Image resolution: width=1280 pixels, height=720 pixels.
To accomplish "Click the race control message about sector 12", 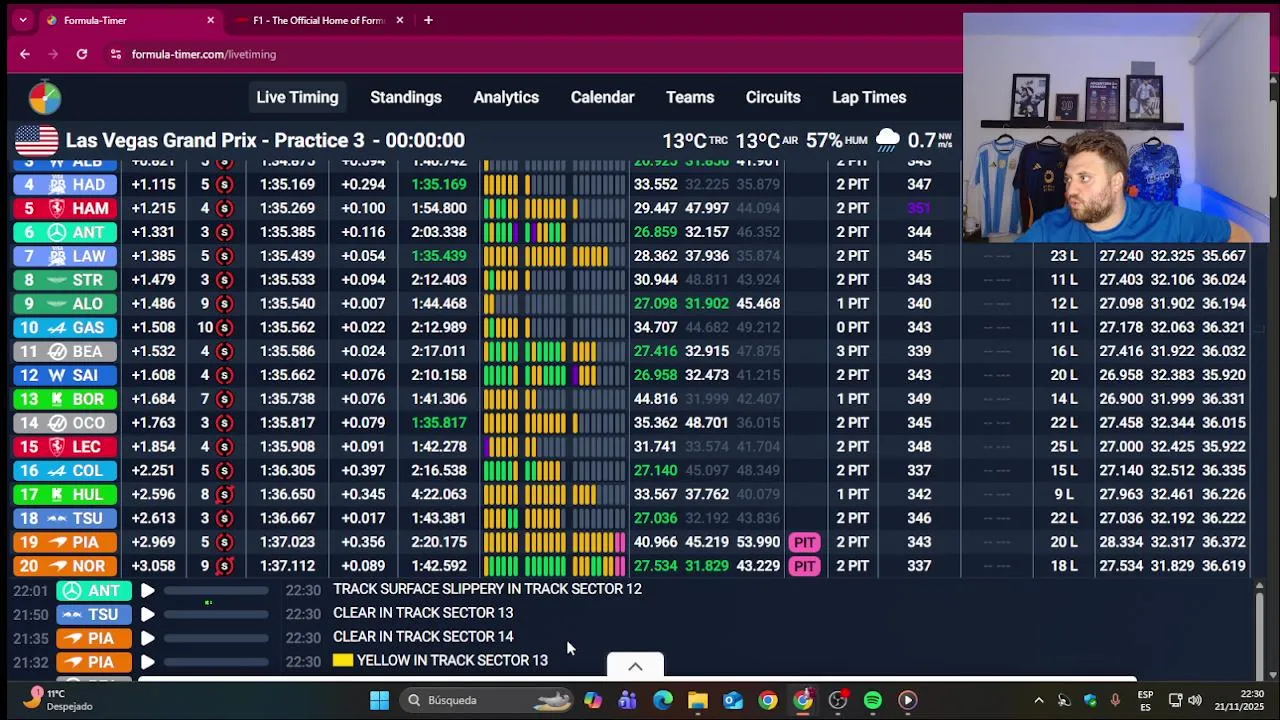I will [487, 589].
